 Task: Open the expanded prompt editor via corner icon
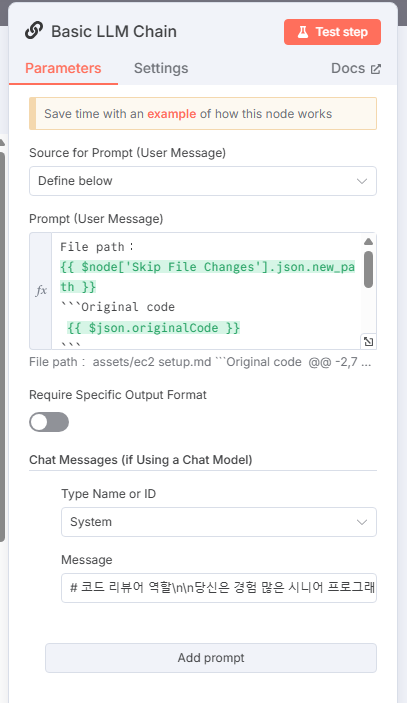coord(368,342)
